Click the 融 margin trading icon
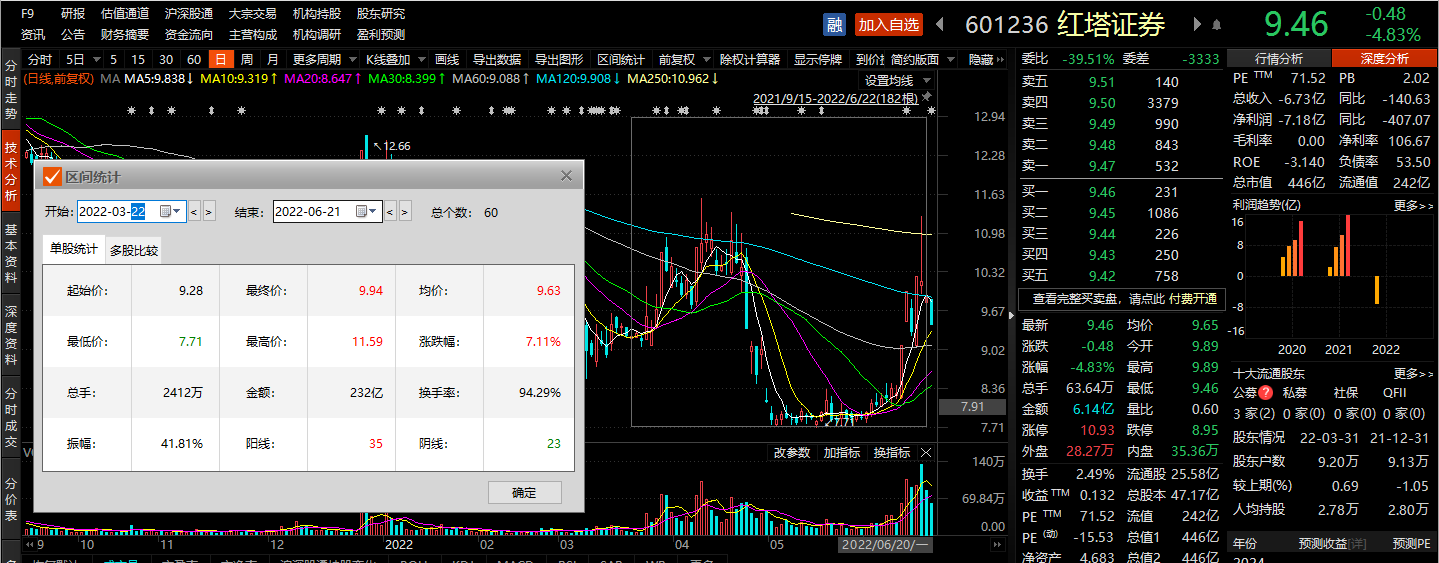The width and height of the screenshot is (1439, 563). (835, 24)
